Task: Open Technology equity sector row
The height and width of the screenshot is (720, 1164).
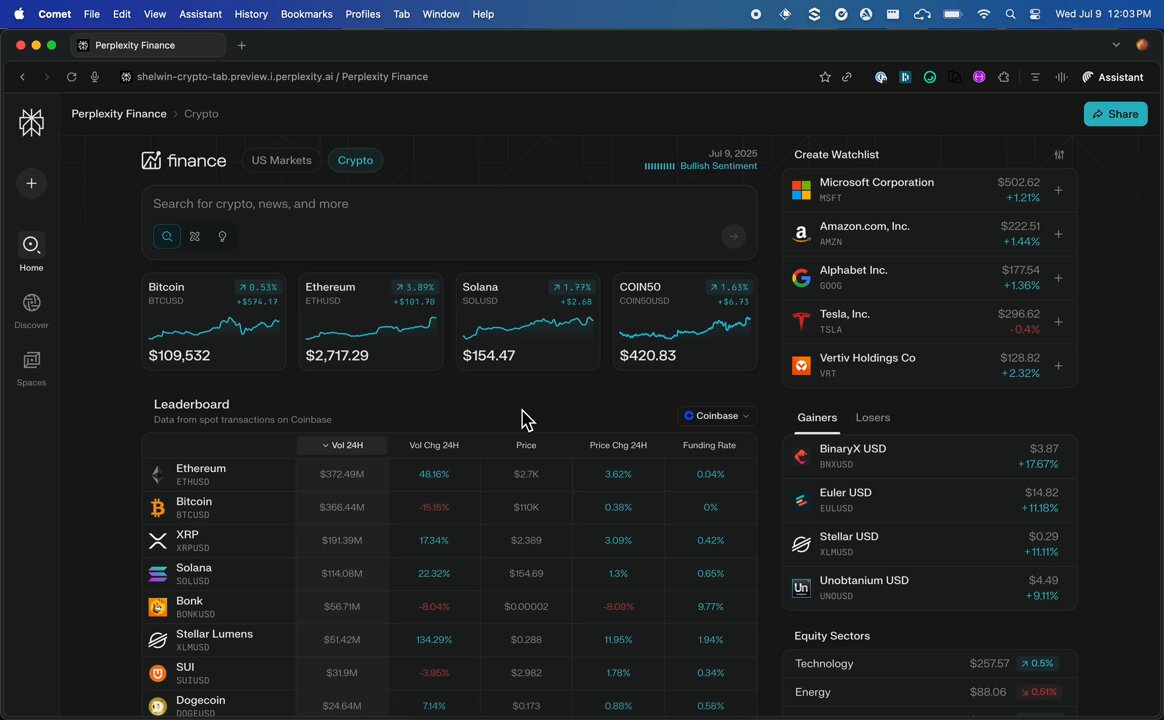Action: tap(929, 664)
